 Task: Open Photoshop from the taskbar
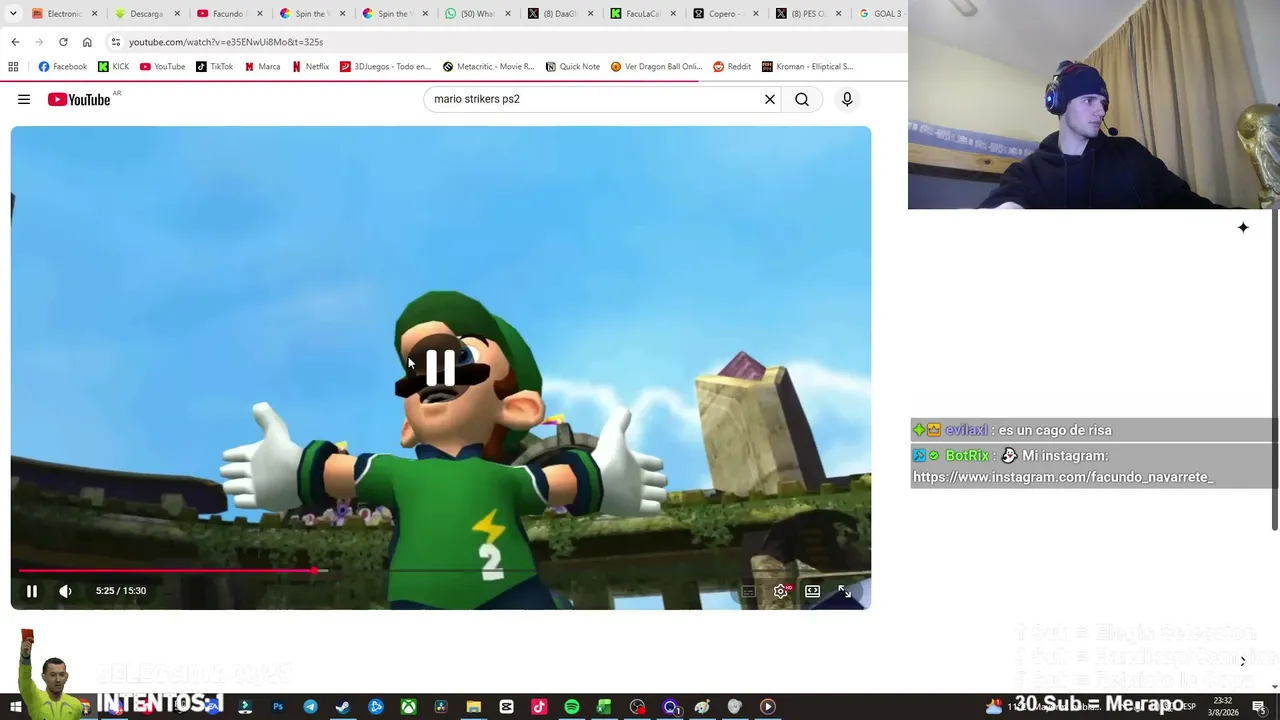[x=278, y=707]
